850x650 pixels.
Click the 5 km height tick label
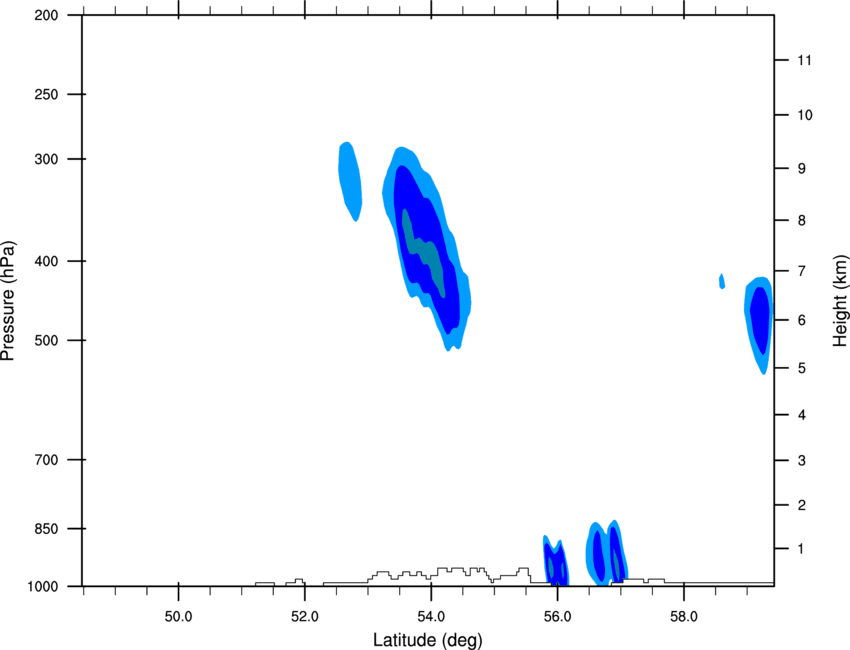(802, 368)
